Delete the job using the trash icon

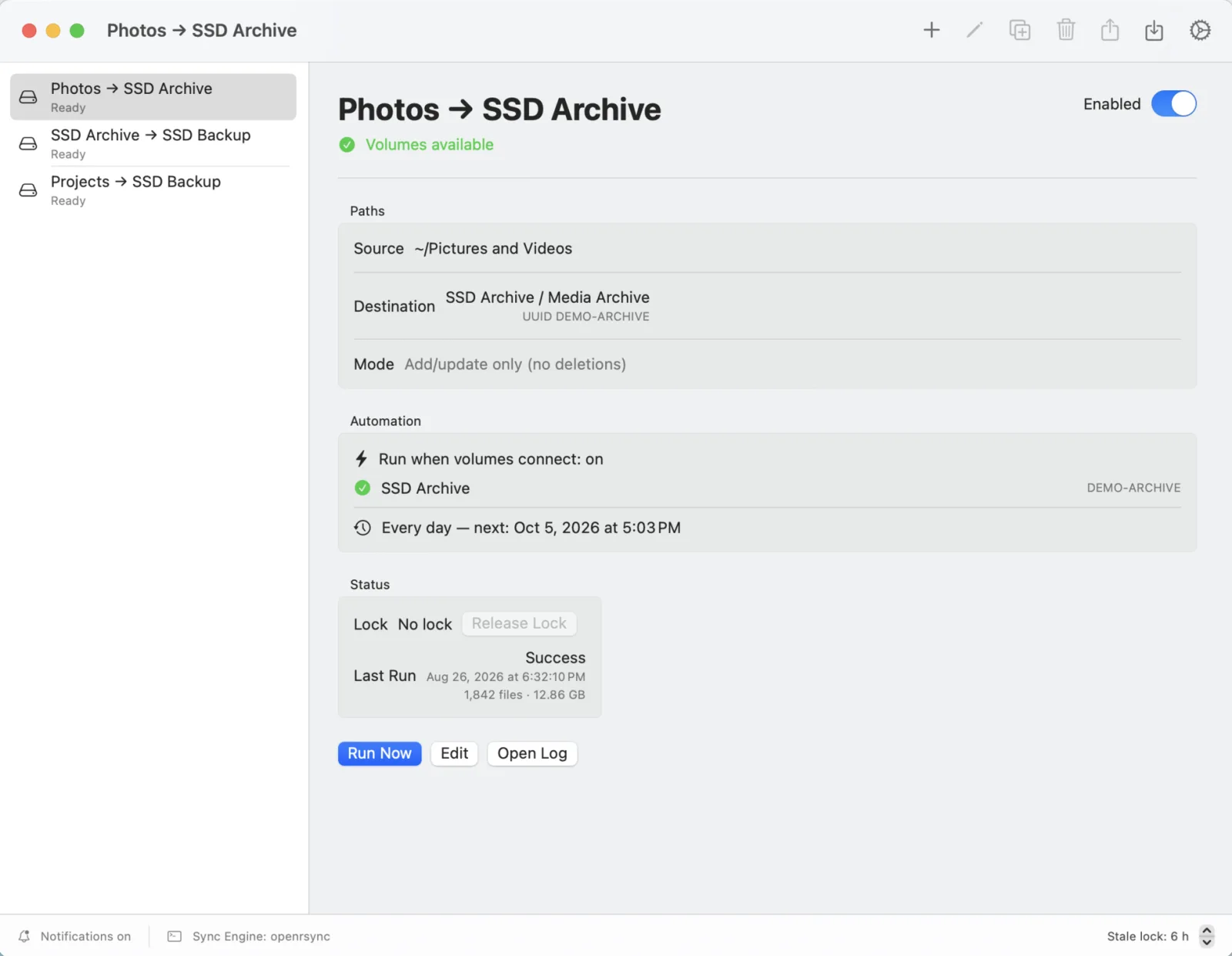coord(1066,30)
